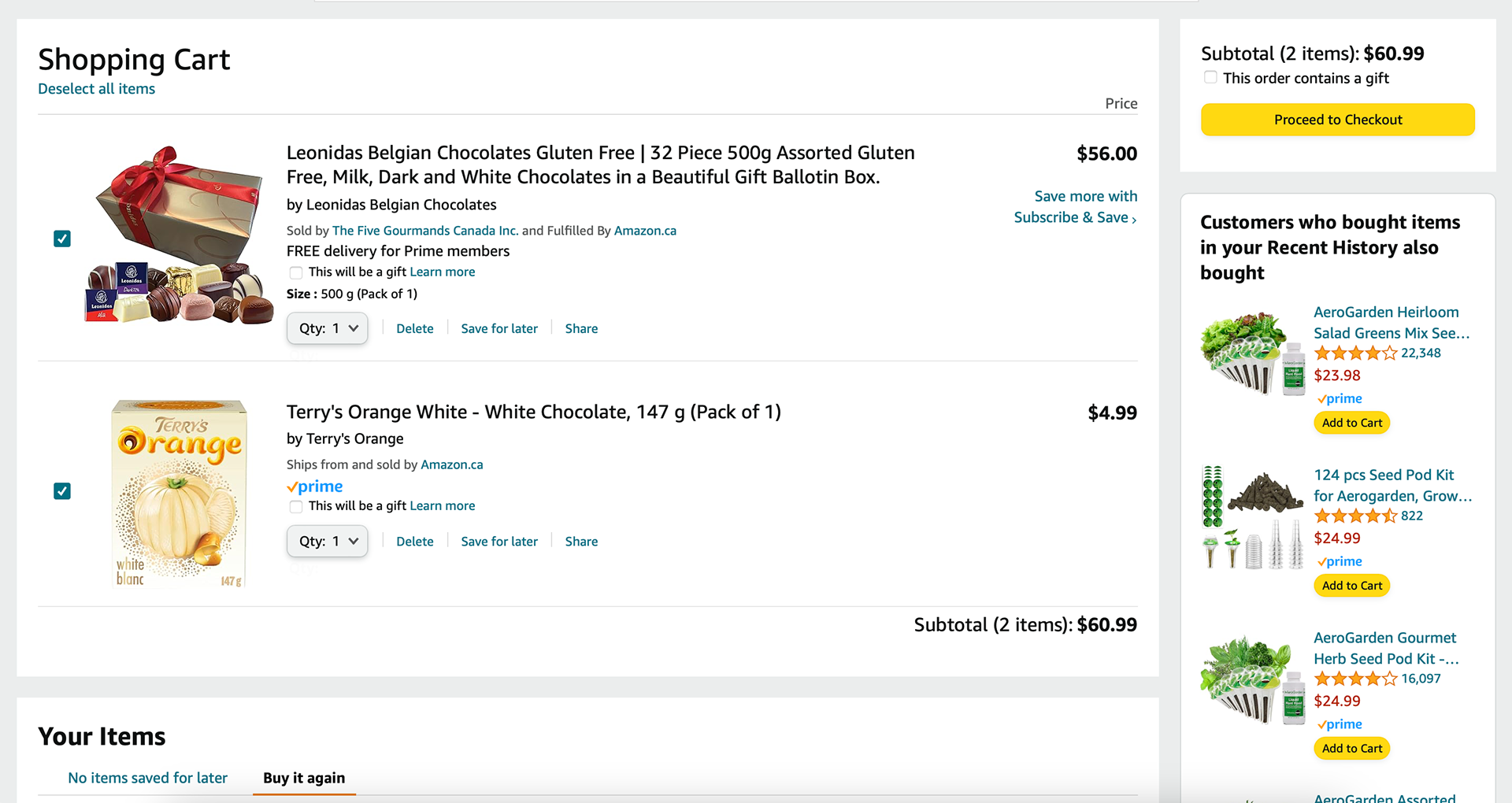Screen dimensions: 1512x803
Task: Click prime badge under Heirloom Salad Greens price
Action: pos(1340,399)
